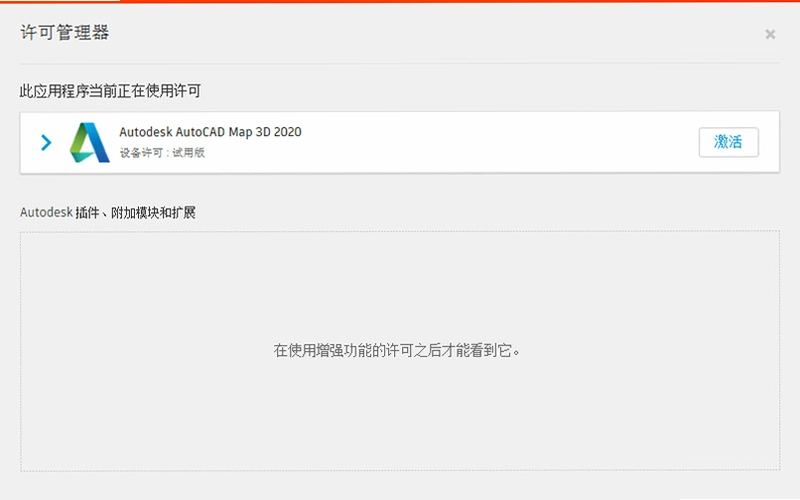Image resolution: width=800 pixels, height=500 pixels.
Task: Click the 此应用程序当前正在使用许可 heading
Action: (x=110, y=91)
